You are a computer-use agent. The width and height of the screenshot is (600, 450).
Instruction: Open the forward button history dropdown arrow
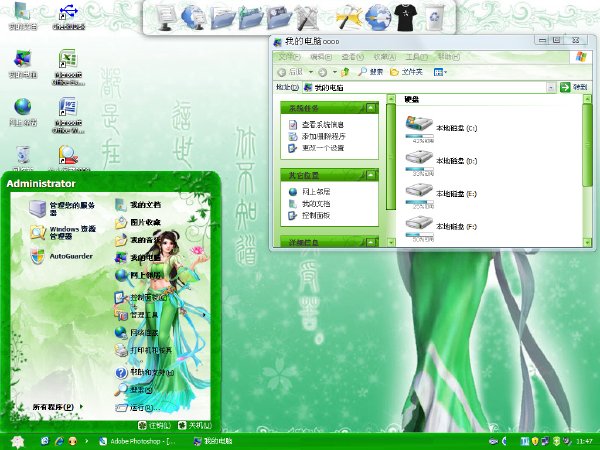pos(334,72)
